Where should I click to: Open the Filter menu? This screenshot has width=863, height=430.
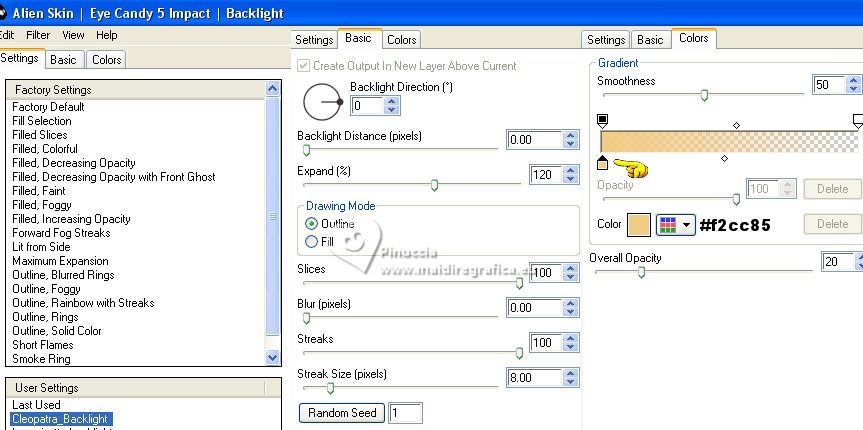[x=38, y=35]
